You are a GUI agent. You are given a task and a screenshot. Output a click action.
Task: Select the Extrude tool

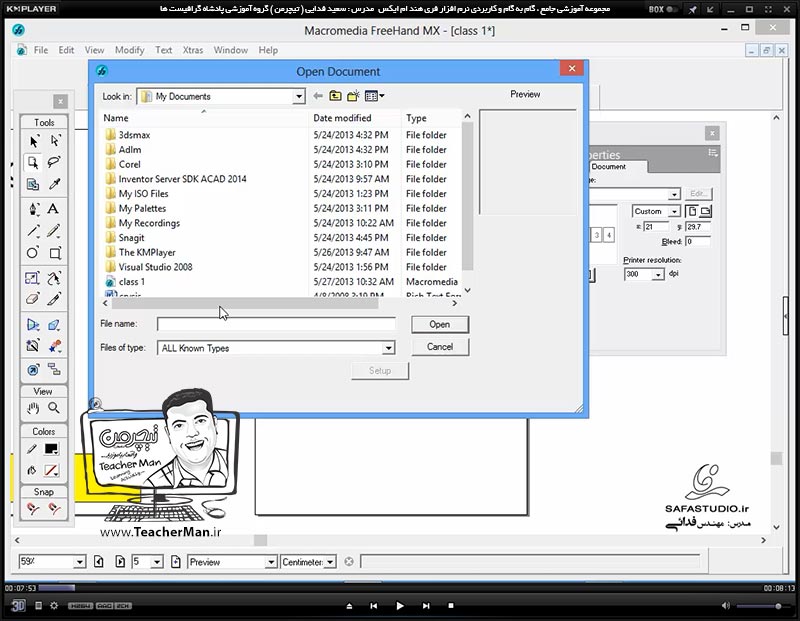coord(54,325)
